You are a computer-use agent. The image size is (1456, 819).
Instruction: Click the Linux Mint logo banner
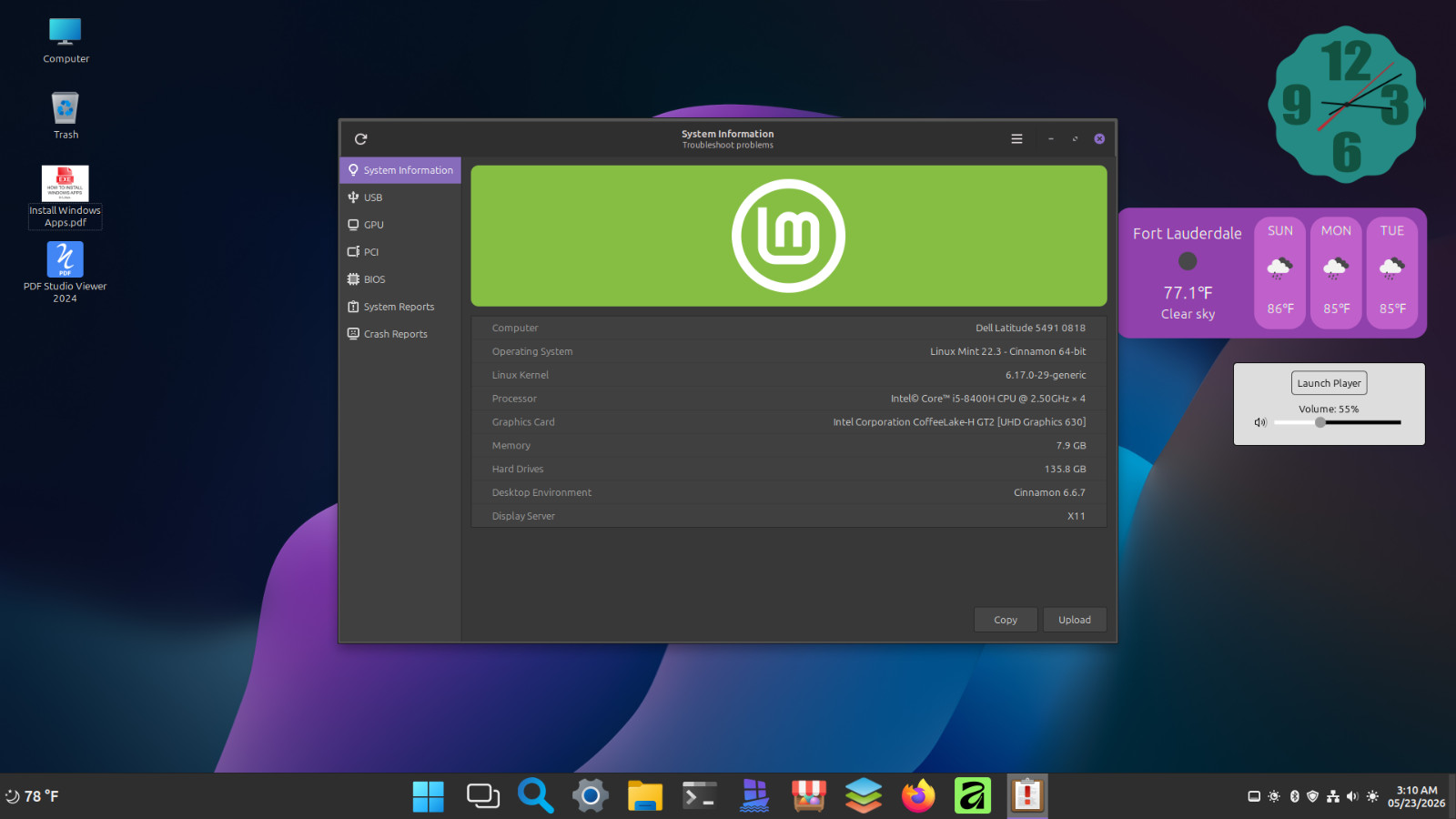(789, 236)
